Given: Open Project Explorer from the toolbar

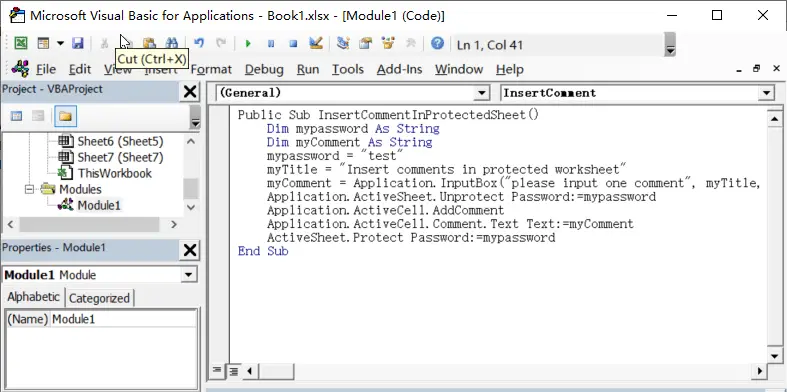Looking at the screenshot, I should tap(343, 43).
